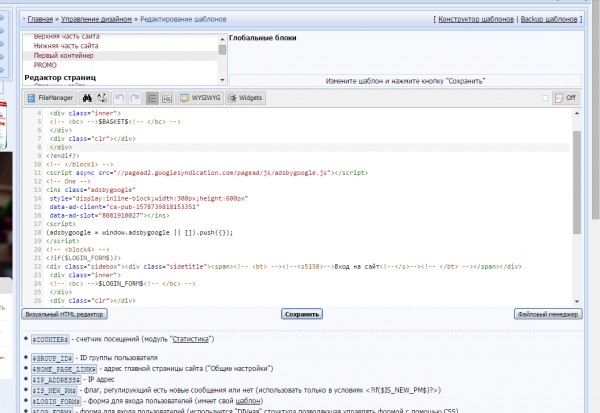This screenshot has height=413, width=600.
Task: Click the redo arrow icon
Action: [135, 98]
